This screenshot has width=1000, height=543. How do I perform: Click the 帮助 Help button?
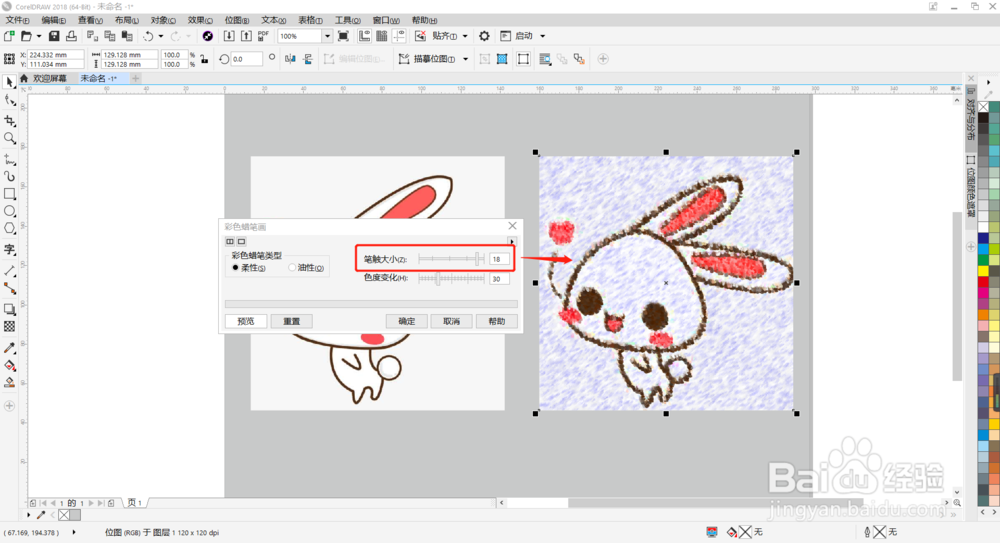pos(497,322)
